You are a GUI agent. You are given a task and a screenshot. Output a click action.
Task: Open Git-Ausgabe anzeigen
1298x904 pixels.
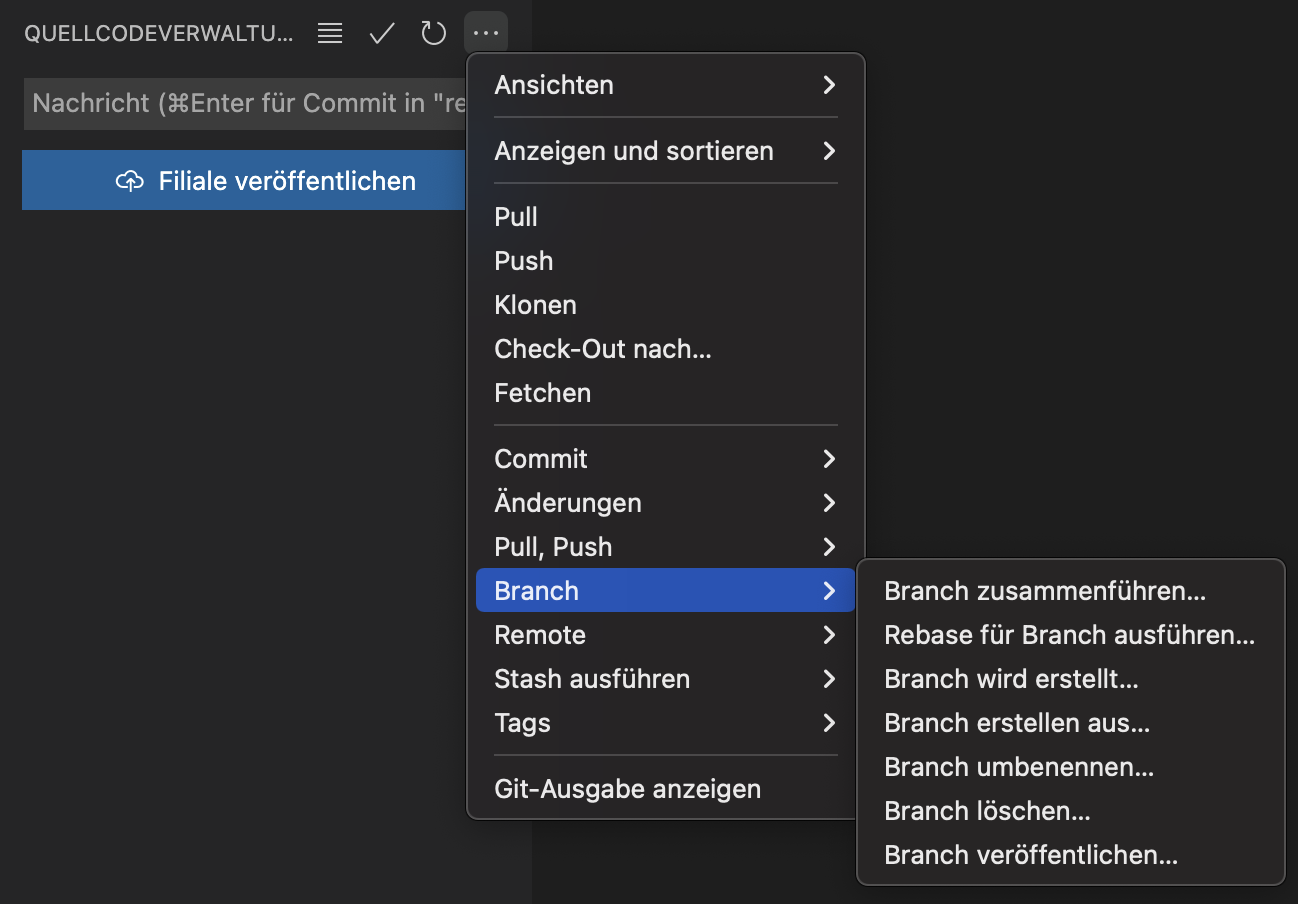tap(627, 788)
